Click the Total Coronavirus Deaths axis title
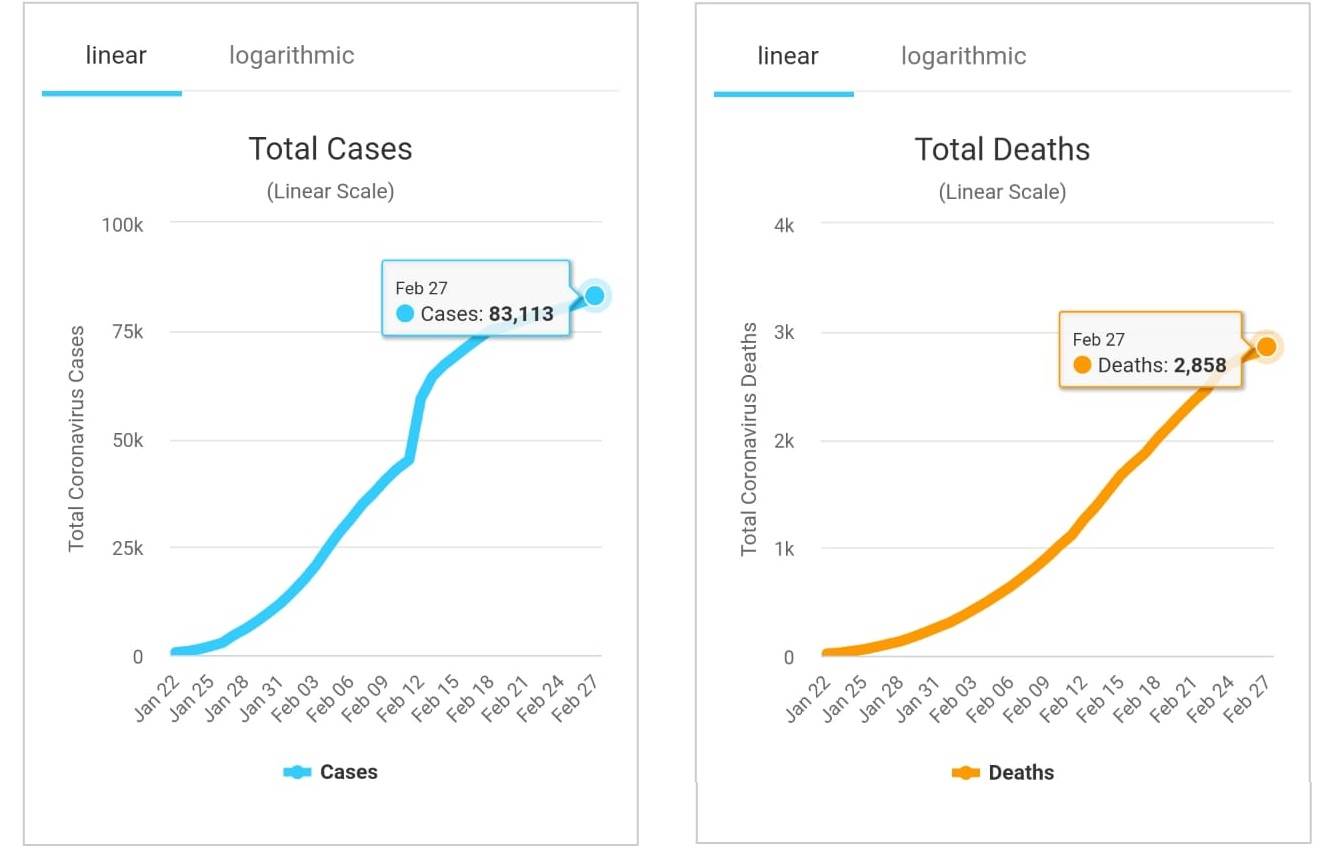 750,439
